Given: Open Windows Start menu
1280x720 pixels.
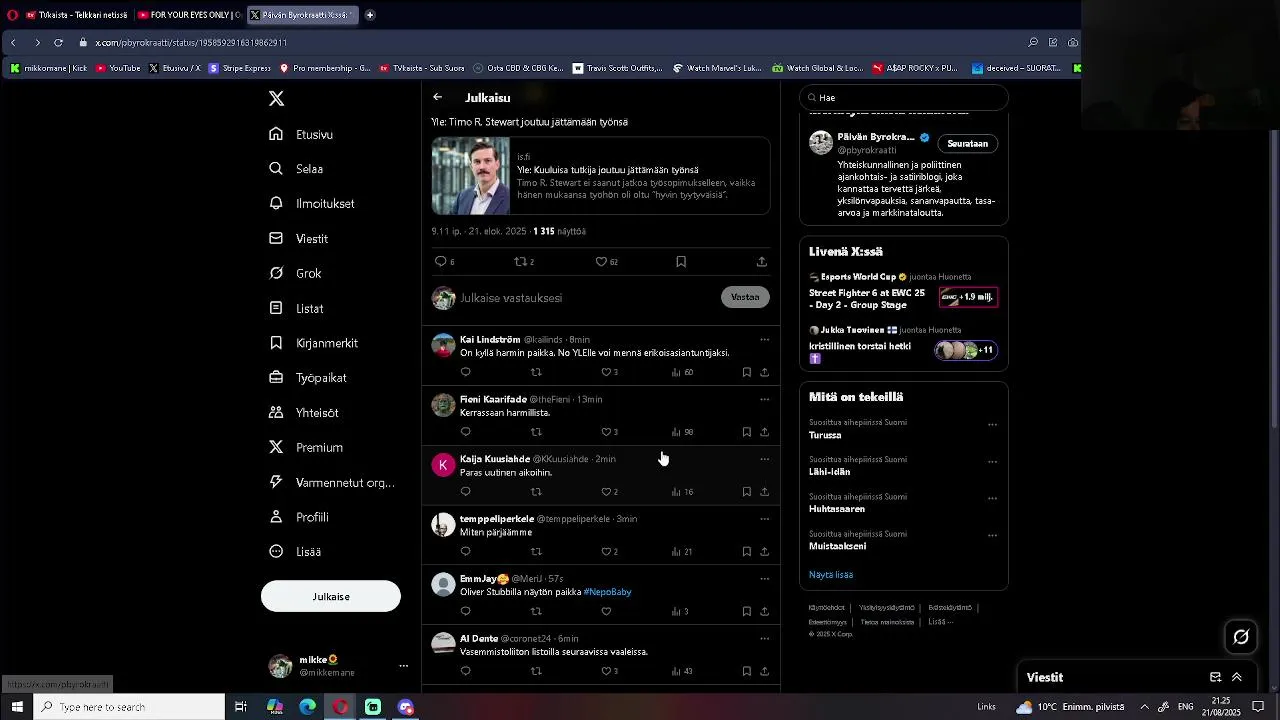Looking at the screenshot, I should pos(17,707).
